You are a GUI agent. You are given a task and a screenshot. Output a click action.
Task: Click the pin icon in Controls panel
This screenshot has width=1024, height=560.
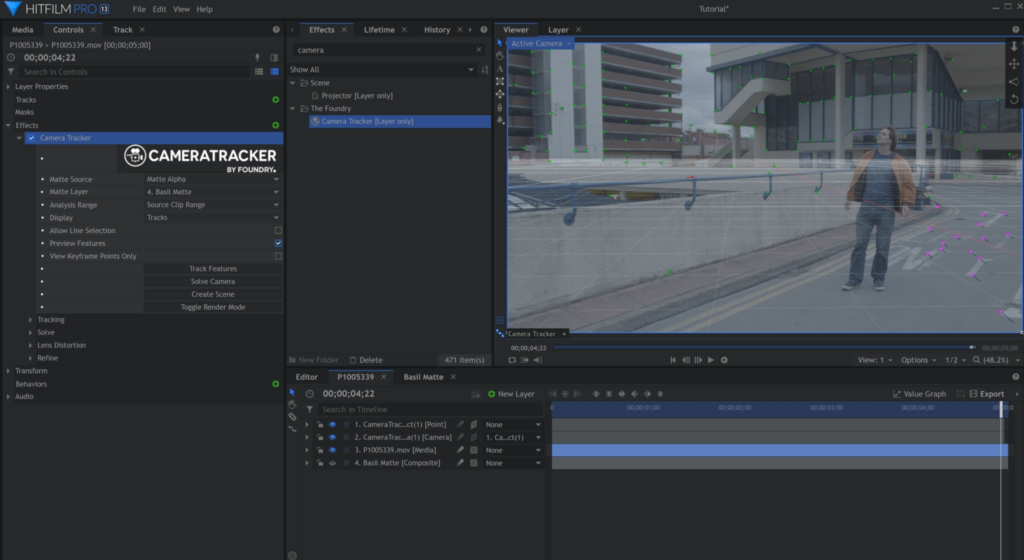(x=257, y=57)
